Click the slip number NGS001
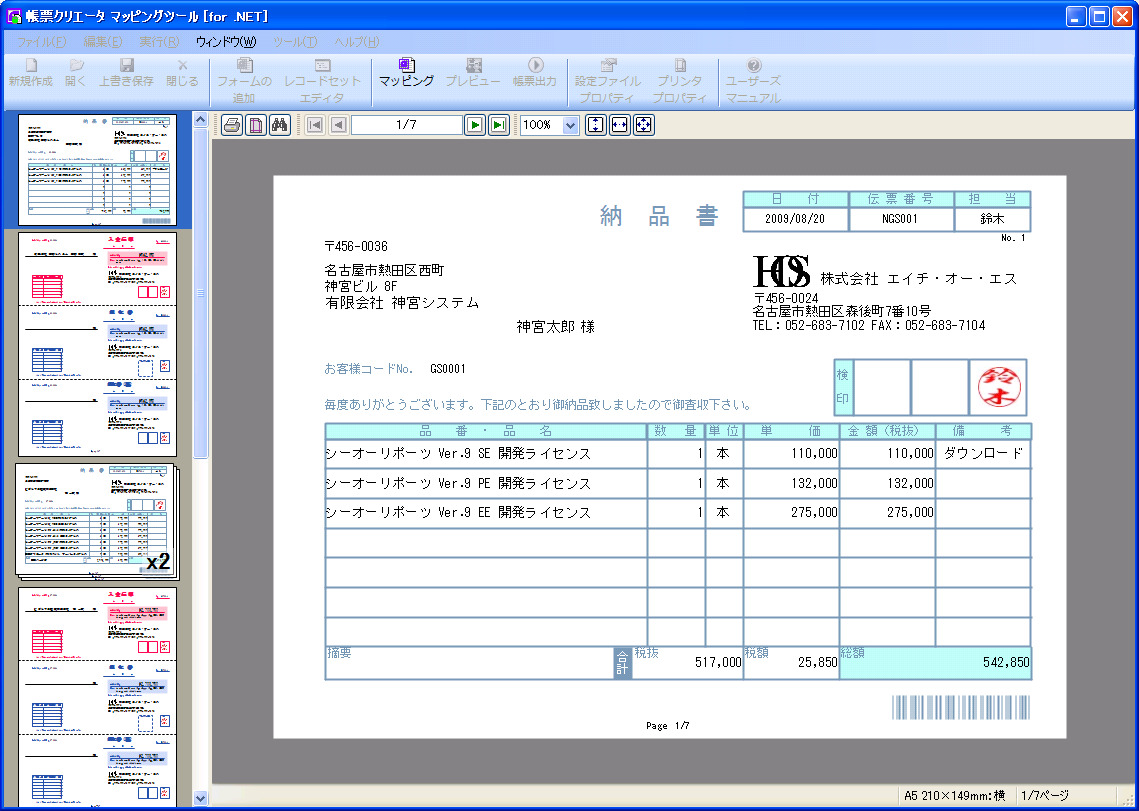 (900, 219)
